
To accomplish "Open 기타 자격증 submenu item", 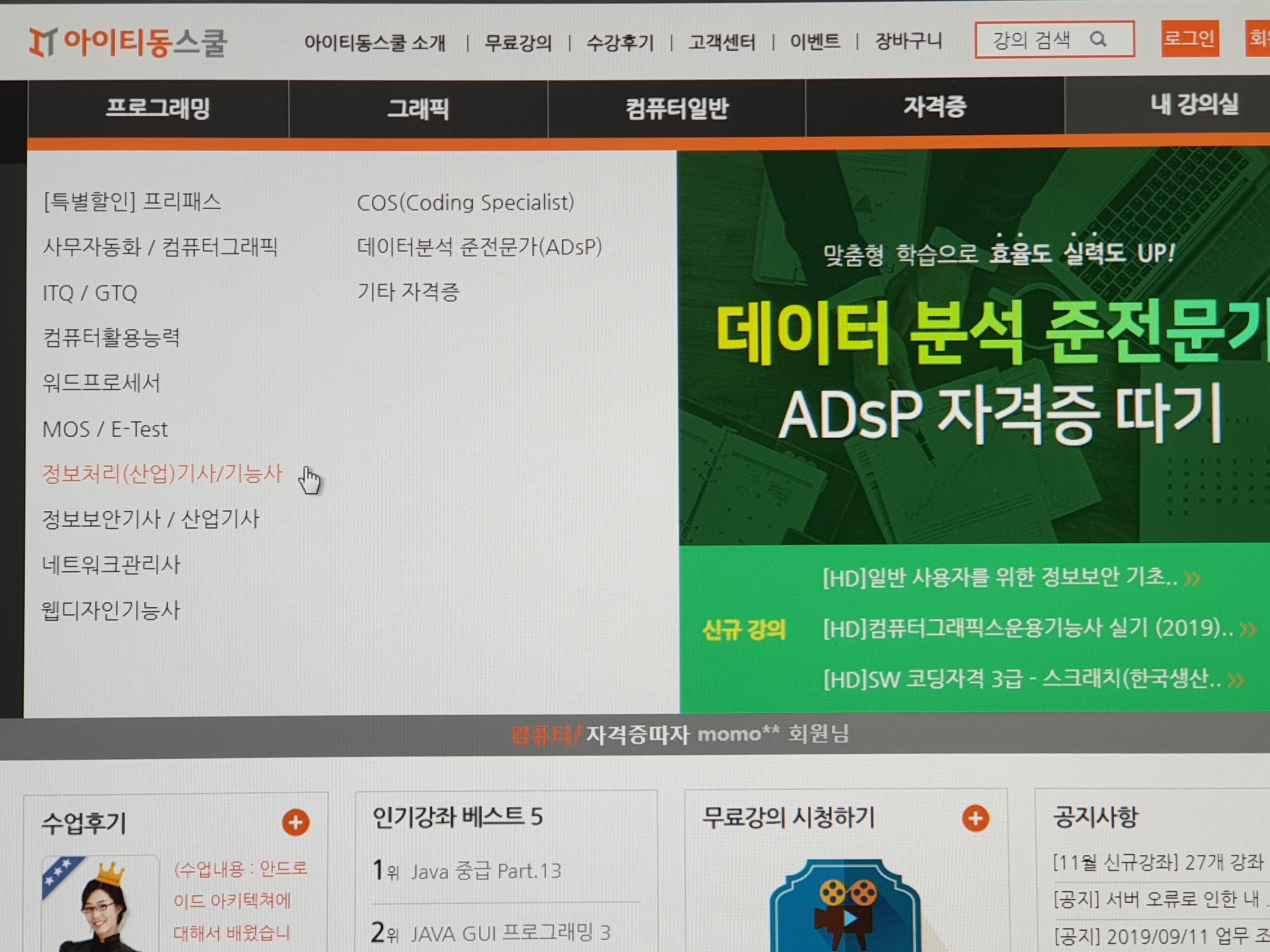I will [408, 292].
